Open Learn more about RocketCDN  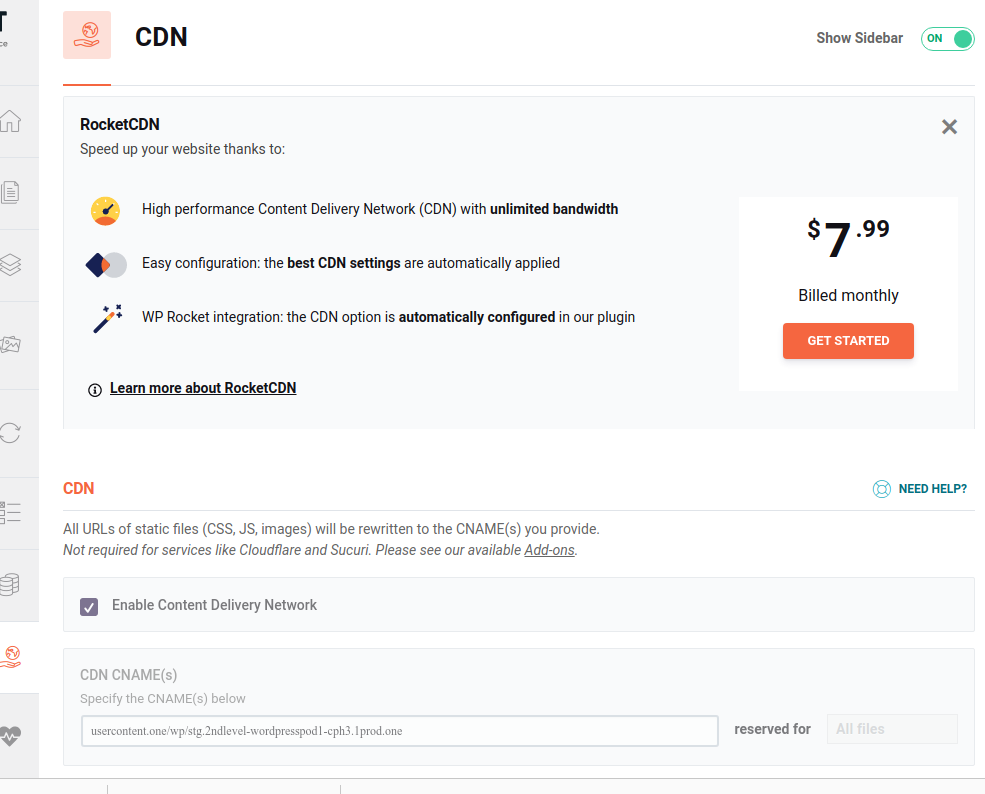[x=203, y=388]
